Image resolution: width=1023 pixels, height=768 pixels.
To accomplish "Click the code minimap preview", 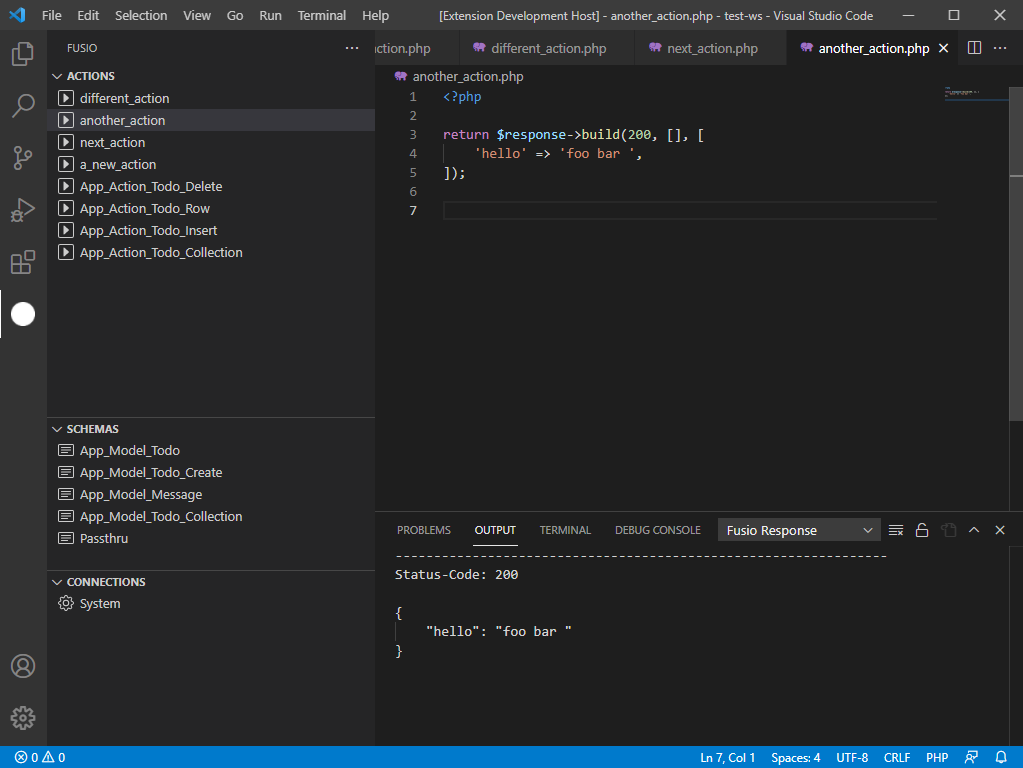I will pos(975,95).
